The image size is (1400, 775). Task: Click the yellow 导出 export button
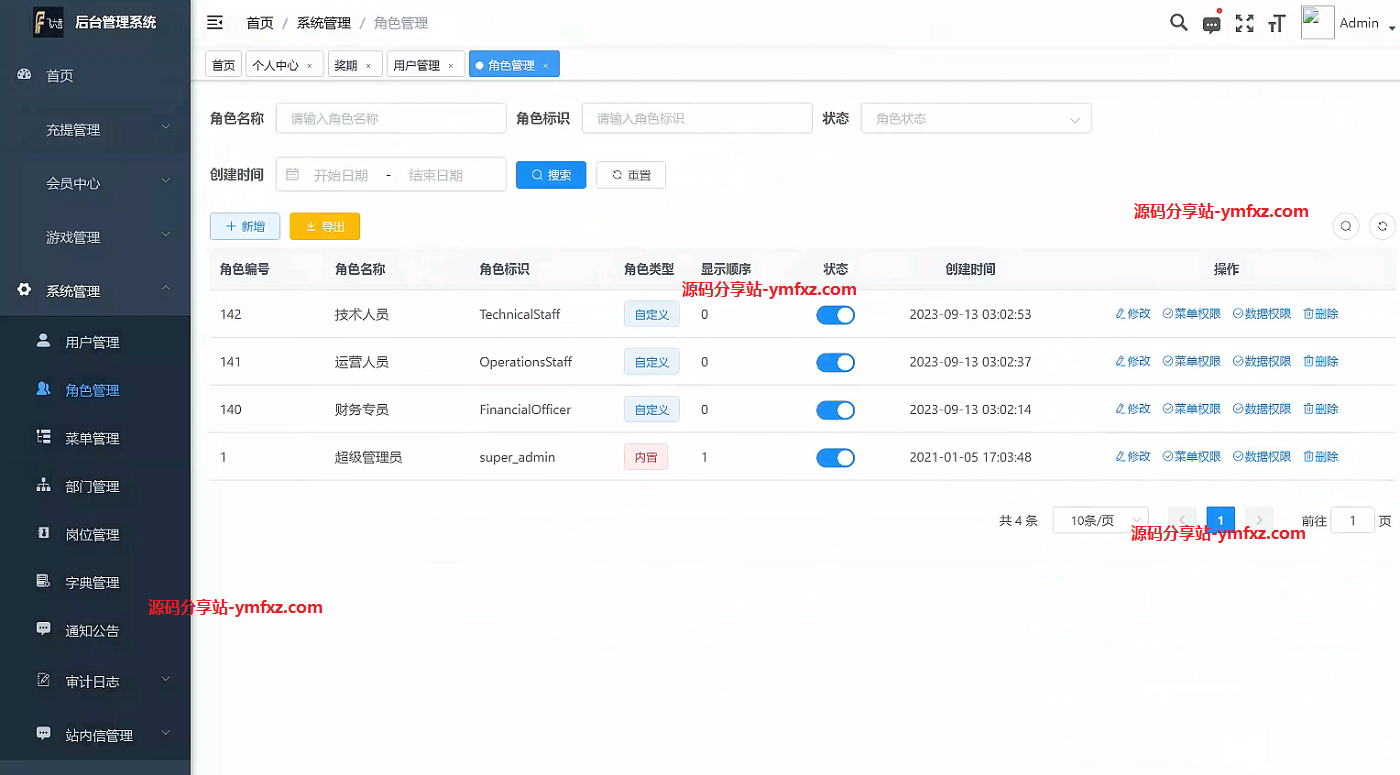pyautogui.click(x=325, y=227)
